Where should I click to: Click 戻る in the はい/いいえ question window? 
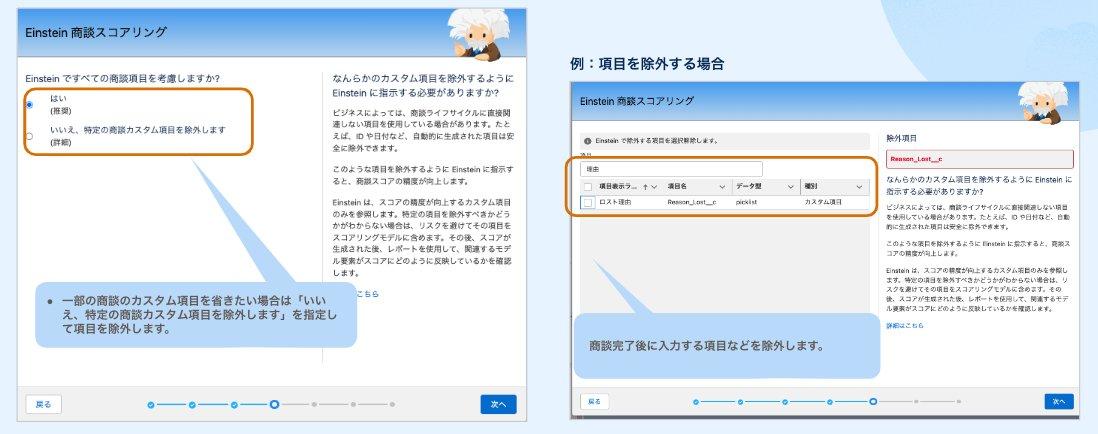pos(43,404)
